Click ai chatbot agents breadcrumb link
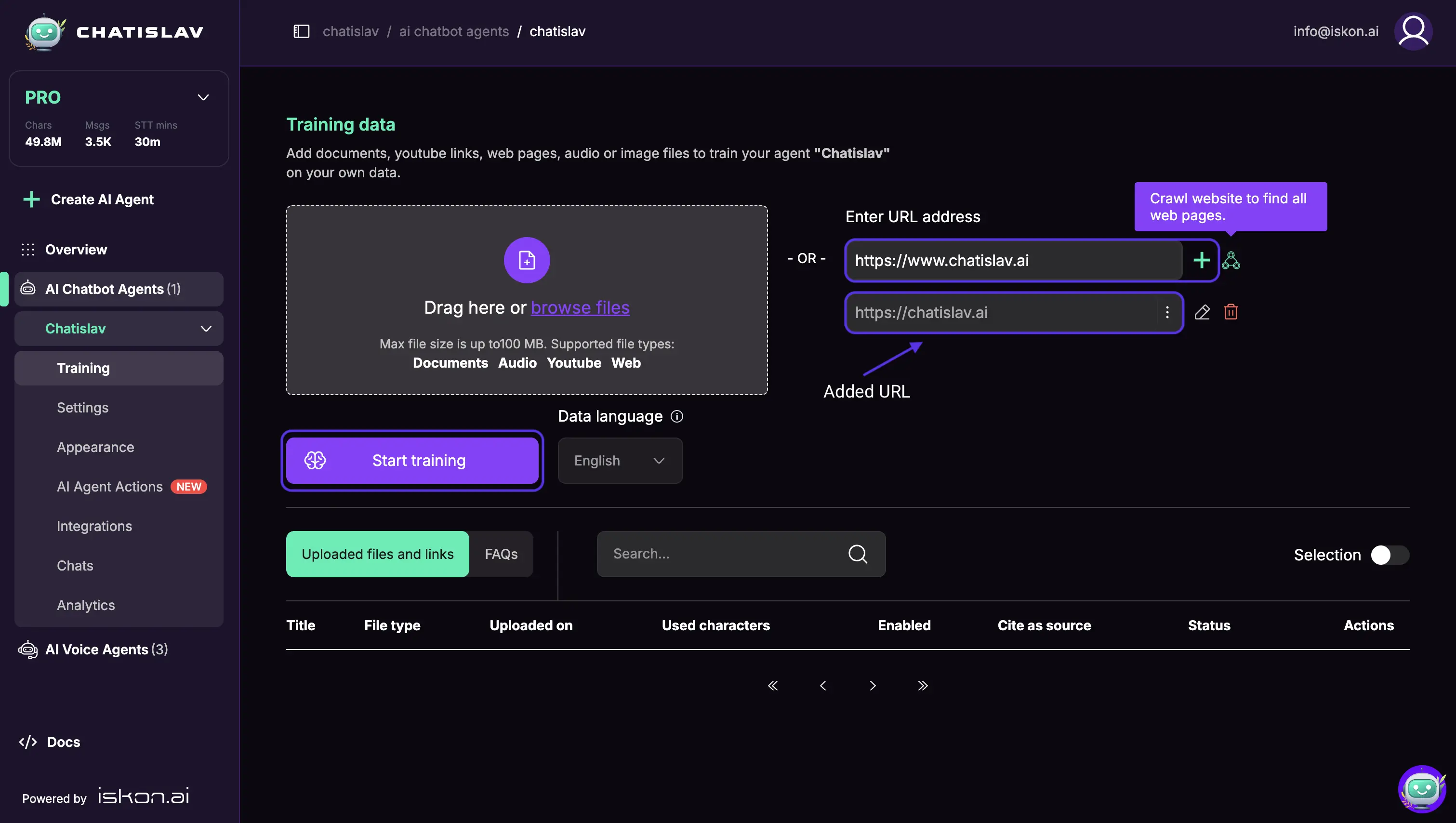The image size is (1456, 823). 454,32
